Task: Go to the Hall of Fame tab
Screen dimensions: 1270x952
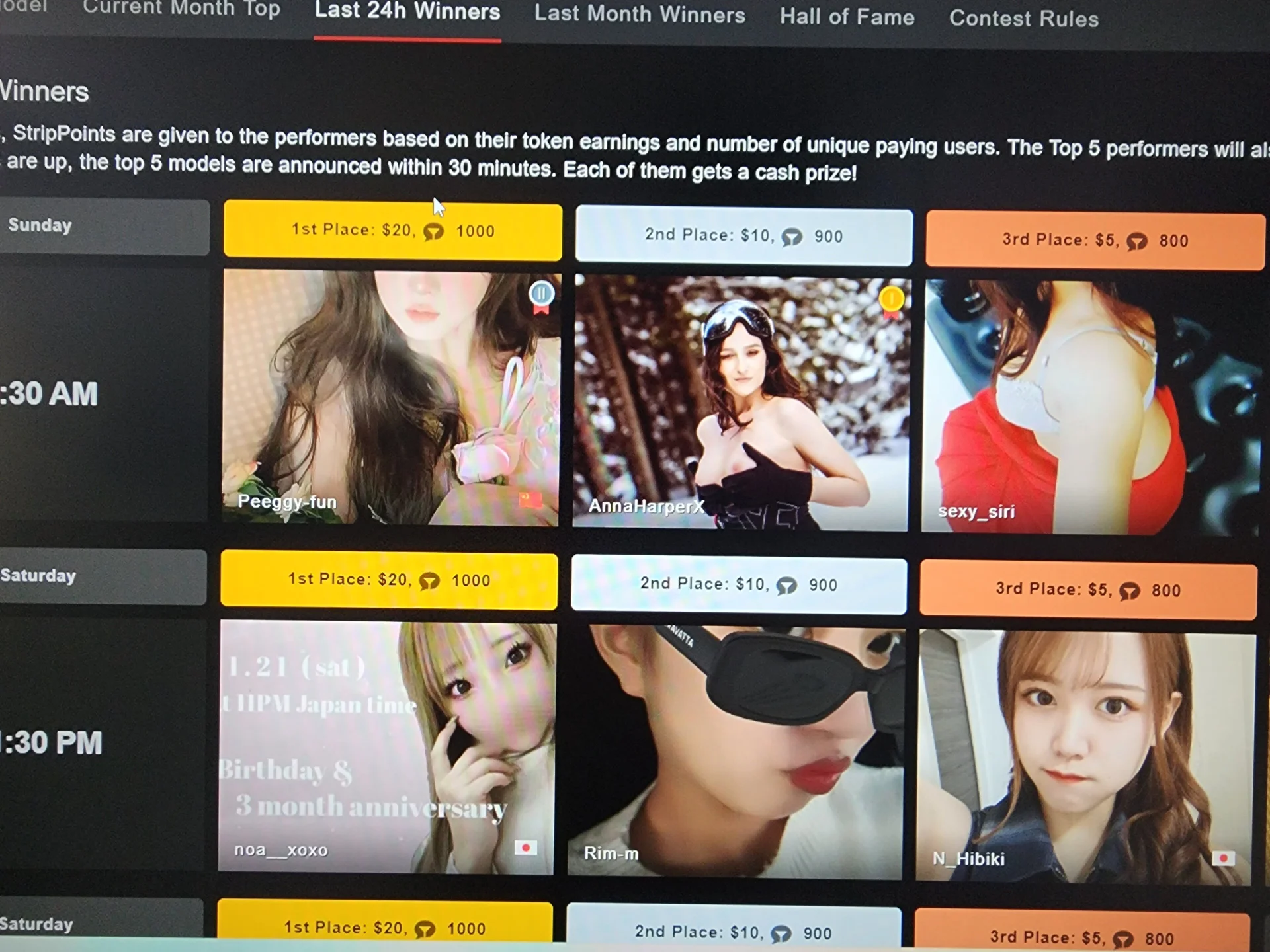Action: pos(847,17)
